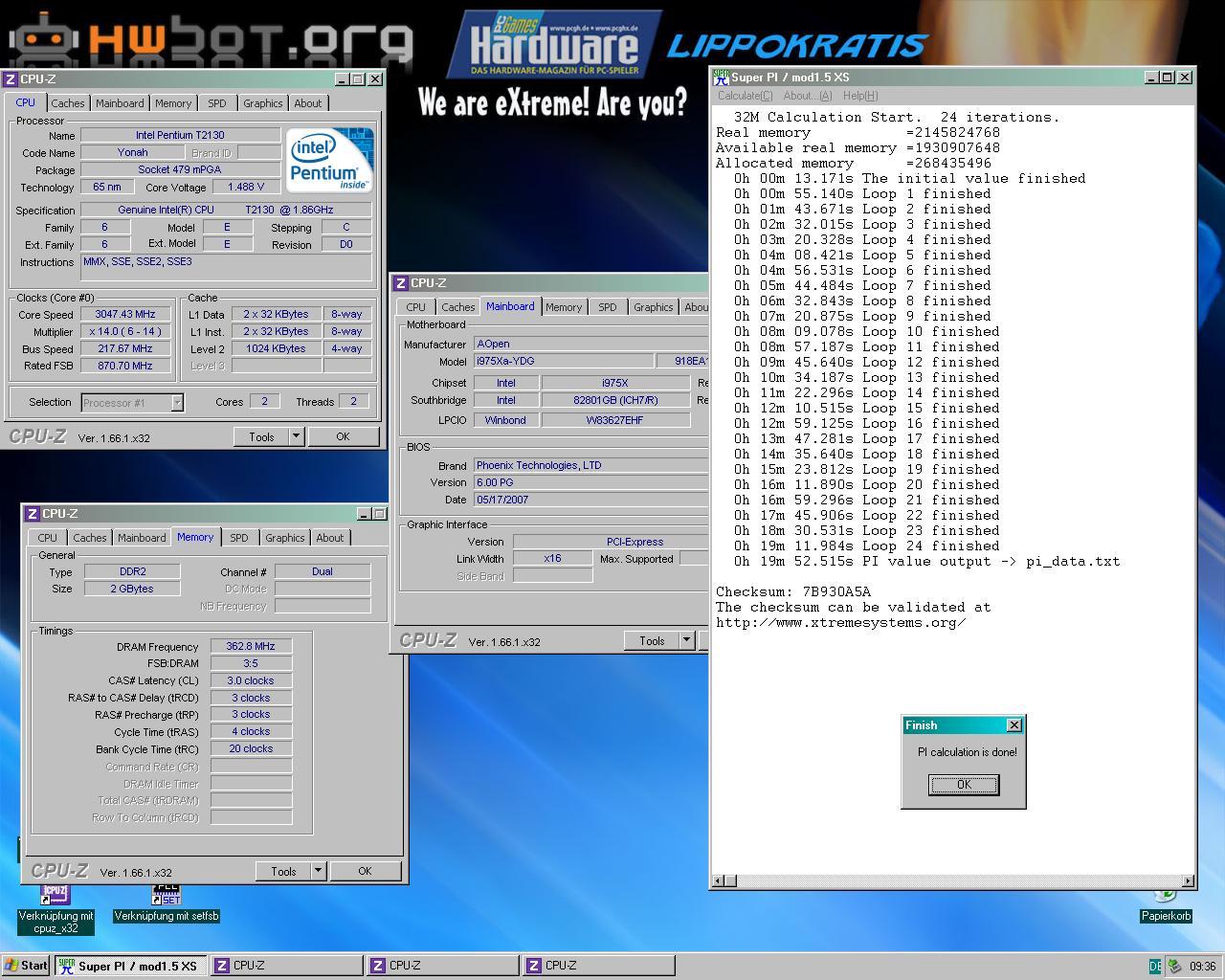1225x980 pixels.
Task: Click the i975Xa-YDG model field
Action: [564, 361]
